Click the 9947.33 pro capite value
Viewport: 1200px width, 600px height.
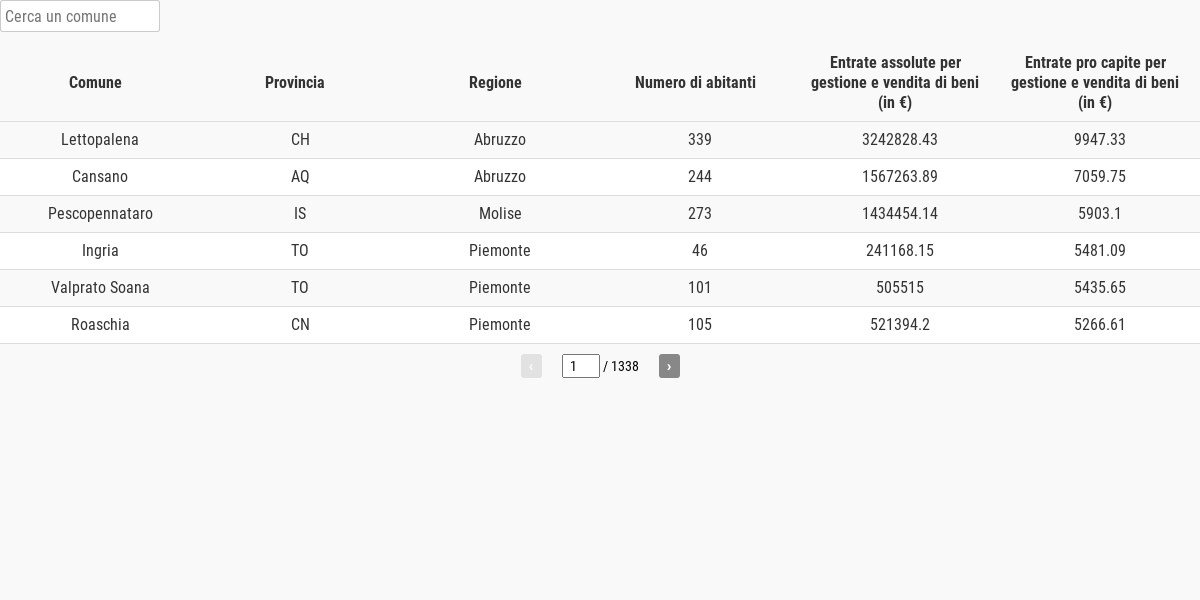click(1099, 140)
